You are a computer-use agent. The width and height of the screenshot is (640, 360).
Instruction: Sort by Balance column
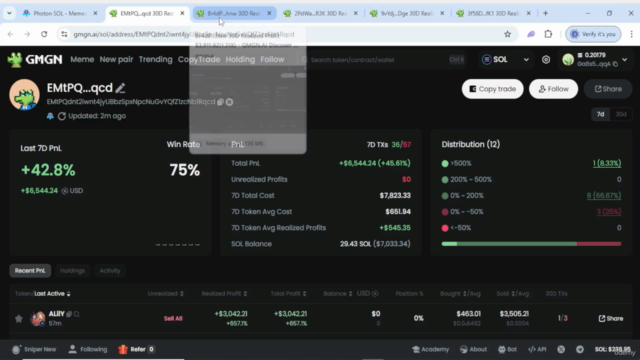pyautogui.click(x=338, y=293)
